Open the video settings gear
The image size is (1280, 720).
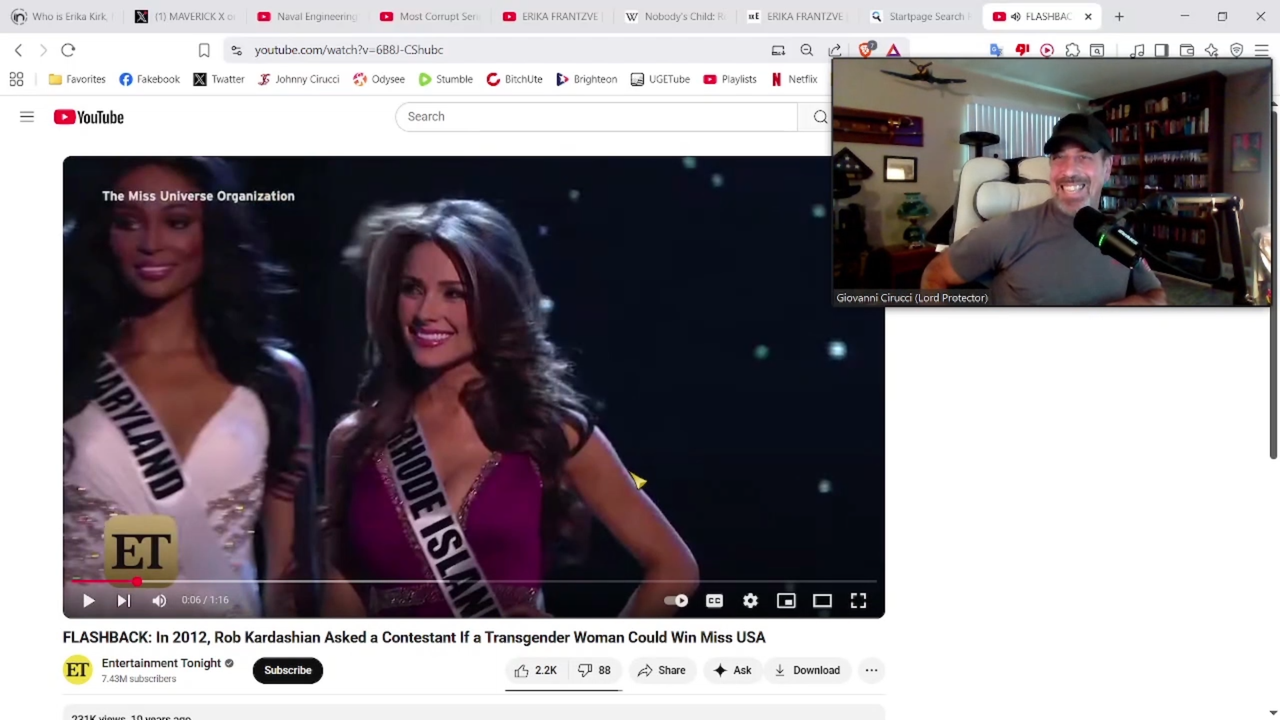tap(750, 601)
